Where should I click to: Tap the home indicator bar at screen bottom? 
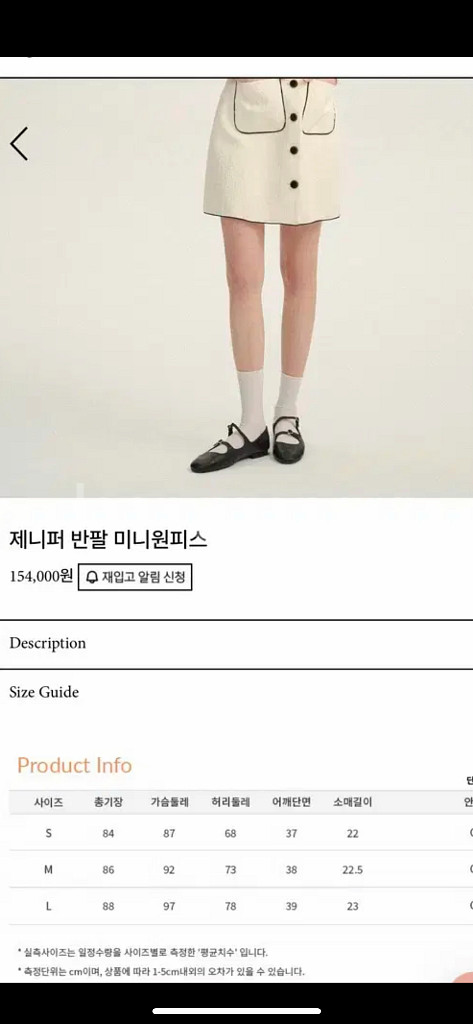(x=236, y=1011)
